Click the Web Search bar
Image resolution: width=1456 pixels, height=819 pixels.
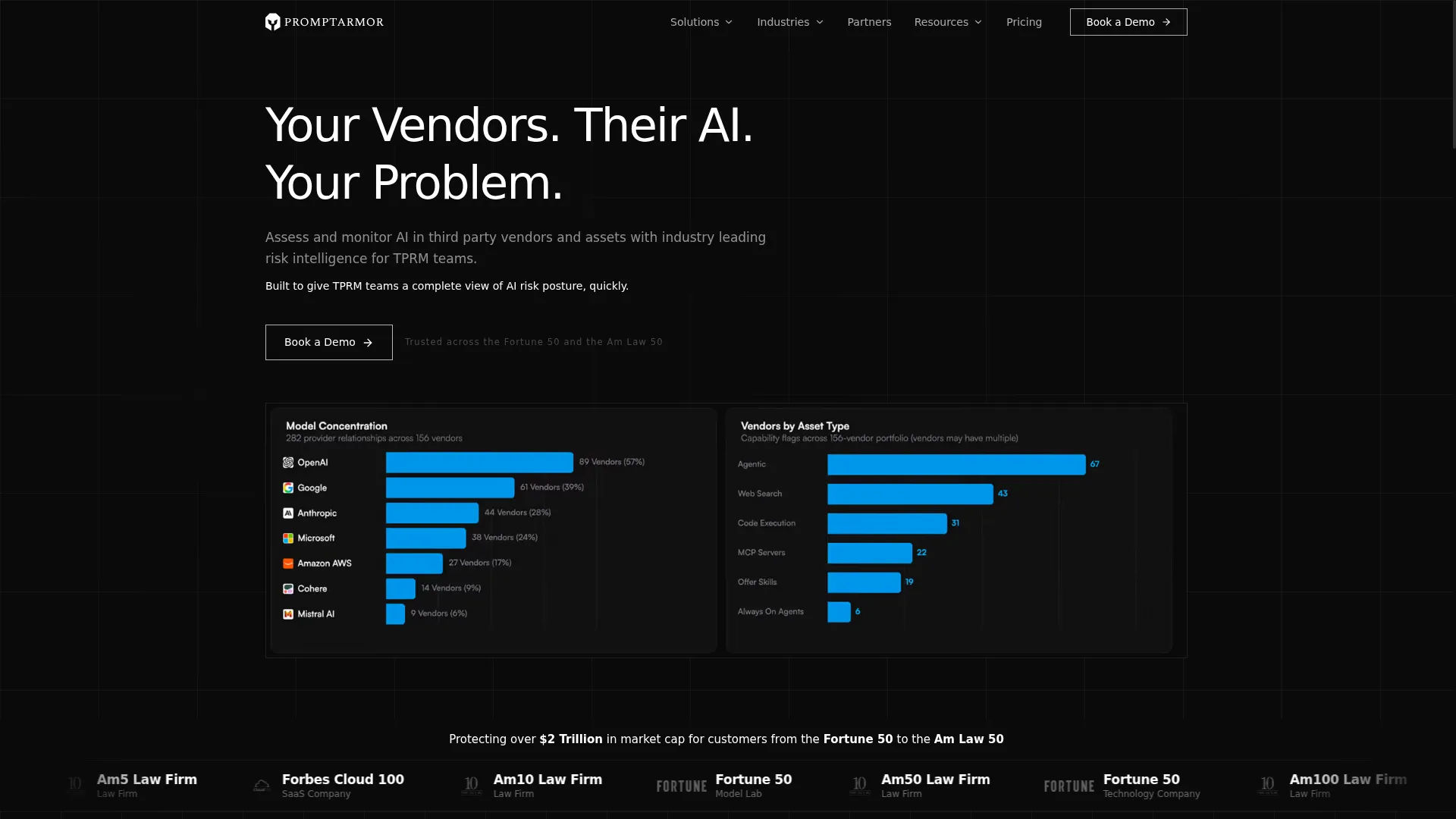[x=910, y=494]
